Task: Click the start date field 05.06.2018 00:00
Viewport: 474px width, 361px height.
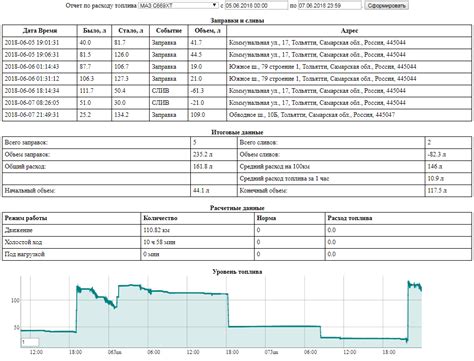Action: coord(256,5)
